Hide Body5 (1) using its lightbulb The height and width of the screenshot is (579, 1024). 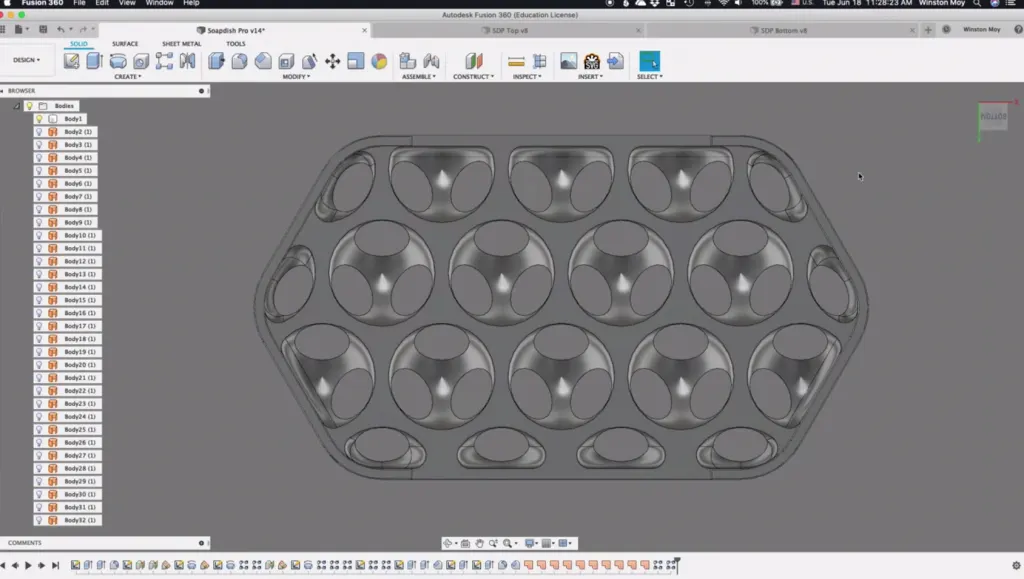coord(39,171)
